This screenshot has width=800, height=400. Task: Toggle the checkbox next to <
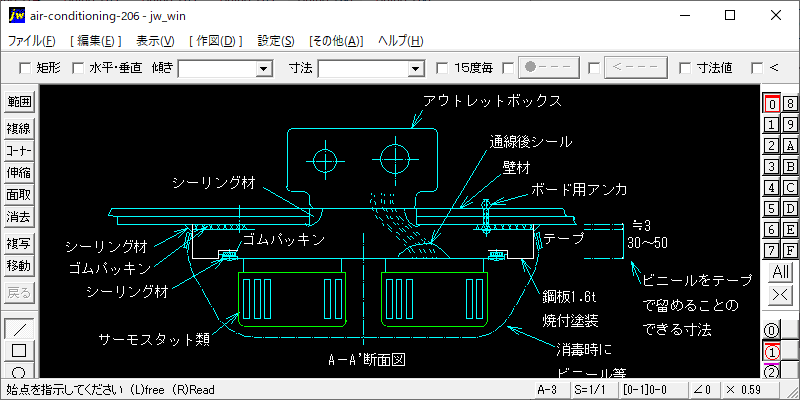757,68
